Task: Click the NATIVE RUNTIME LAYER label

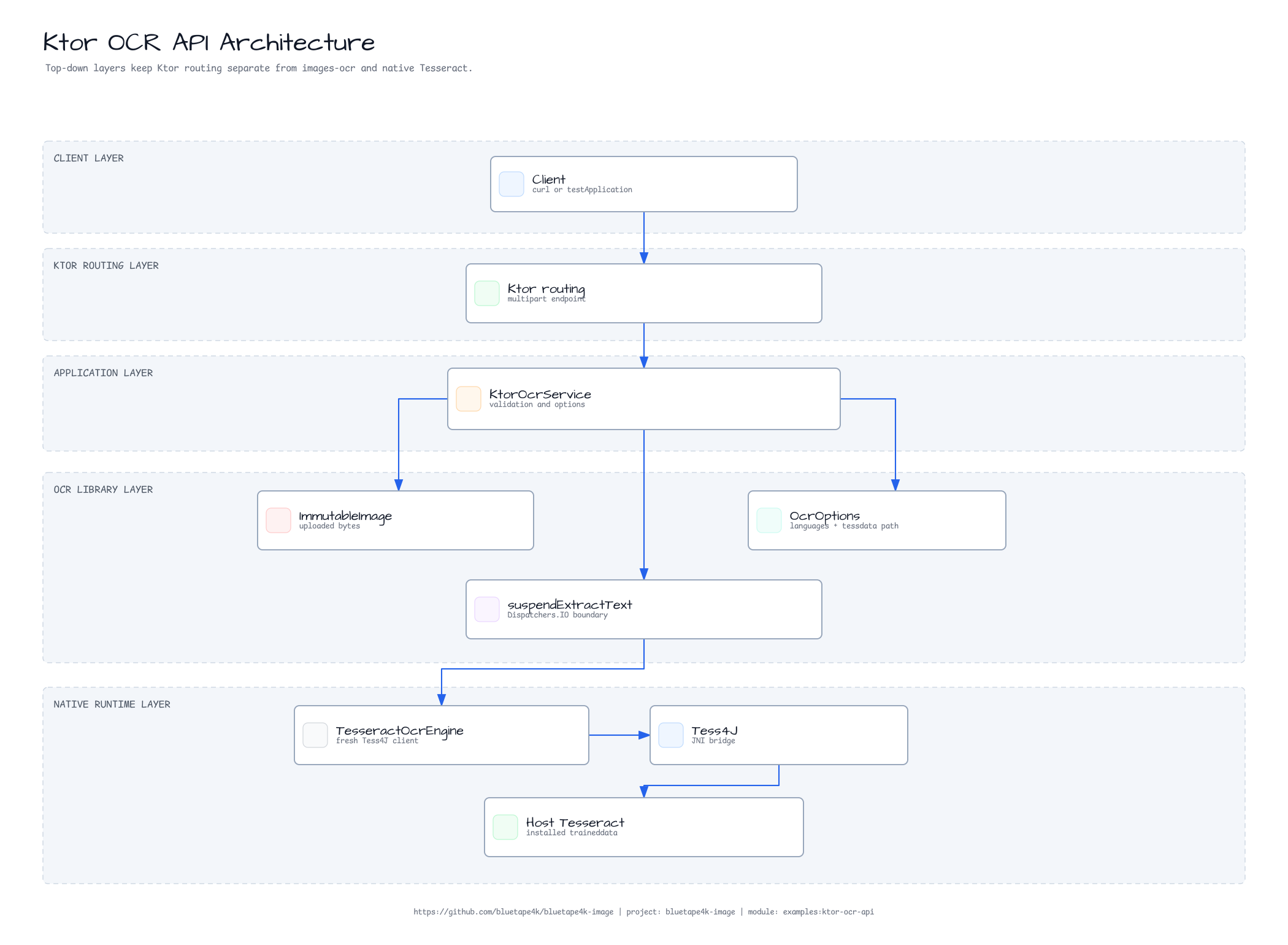Action: point(112,704)
